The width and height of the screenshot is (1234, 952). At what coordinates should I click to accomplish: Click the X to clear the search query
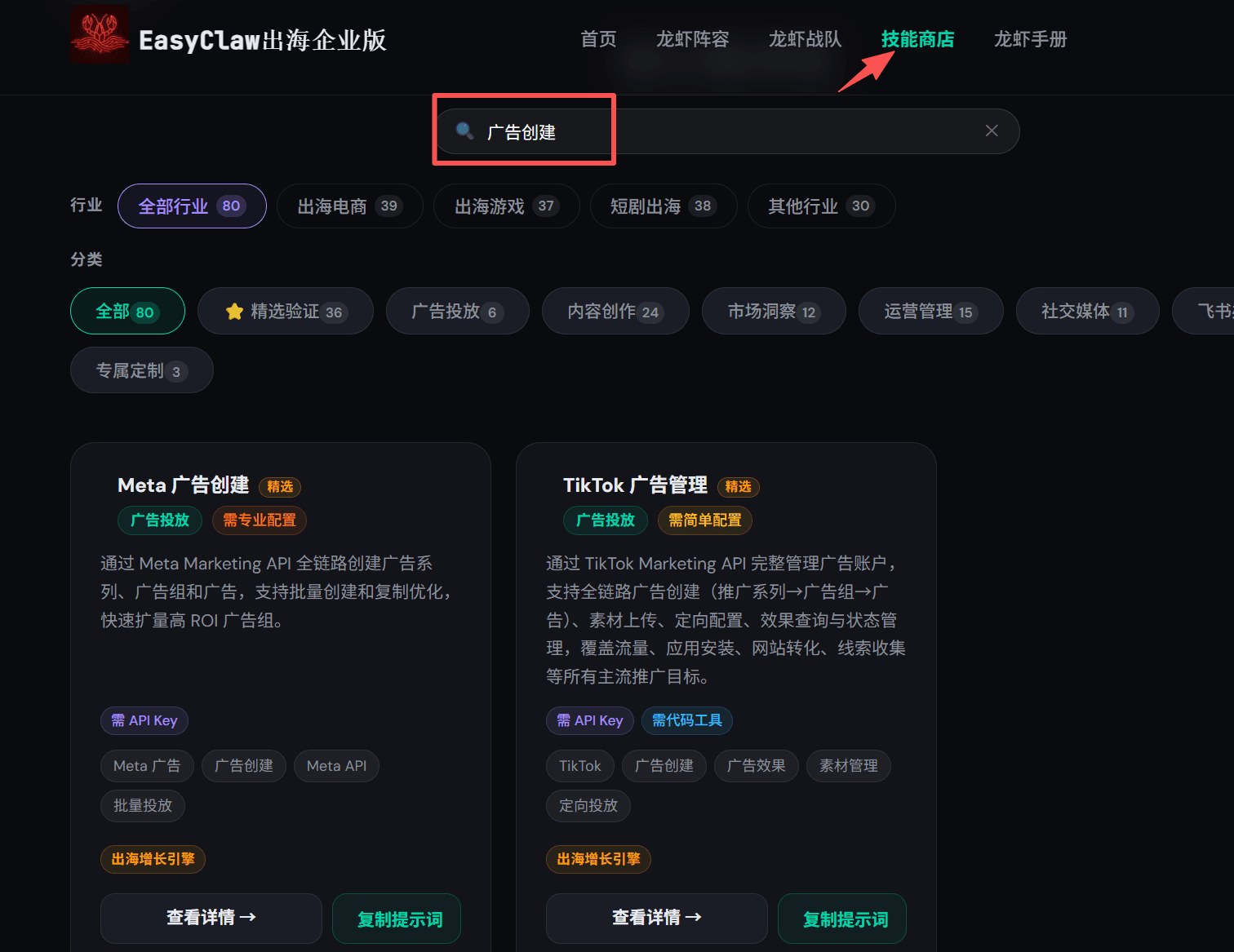coord(991,131)
